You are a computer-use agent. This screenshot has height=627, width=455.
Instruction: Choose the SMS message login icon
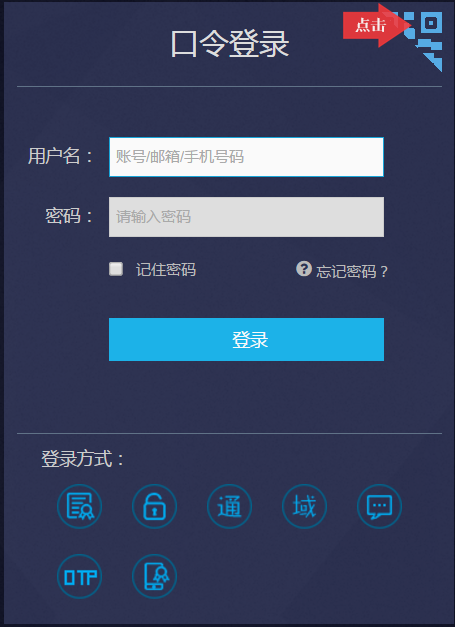click(379, 506)
